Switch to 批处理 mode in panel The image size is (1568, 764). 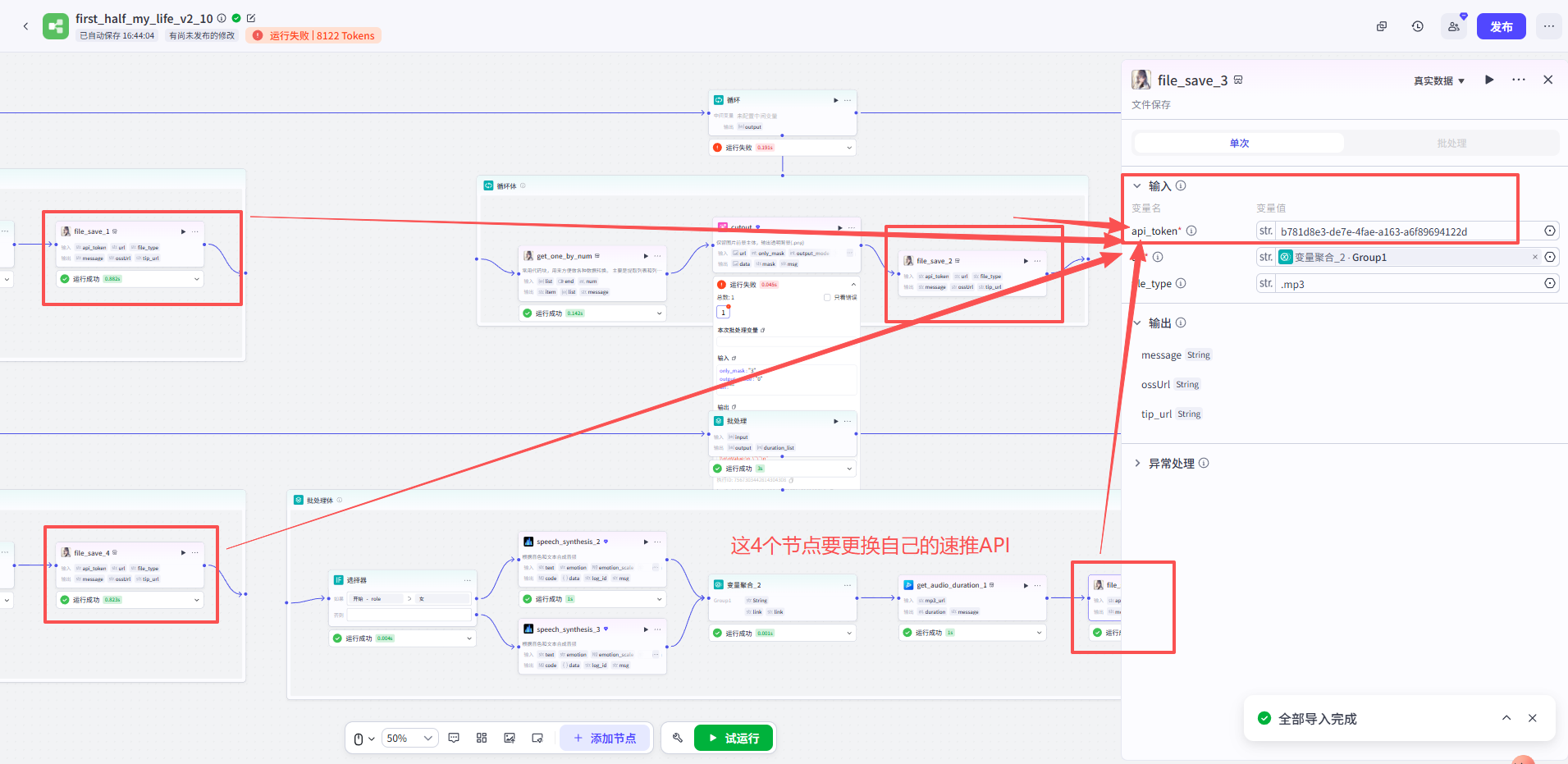(1451, 143)
